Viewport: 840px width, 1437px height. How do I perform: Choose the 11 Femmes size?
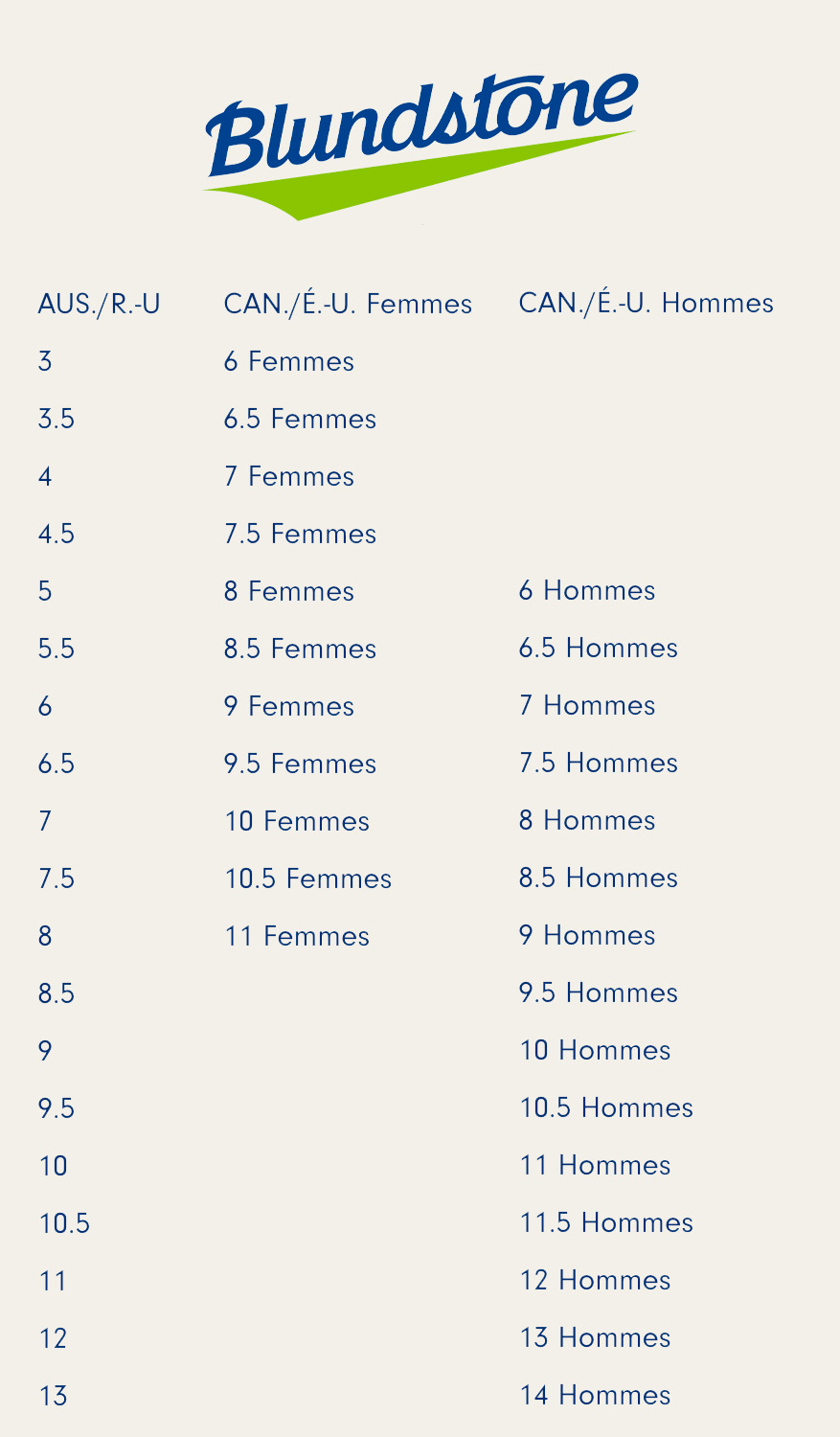[297, 937]
